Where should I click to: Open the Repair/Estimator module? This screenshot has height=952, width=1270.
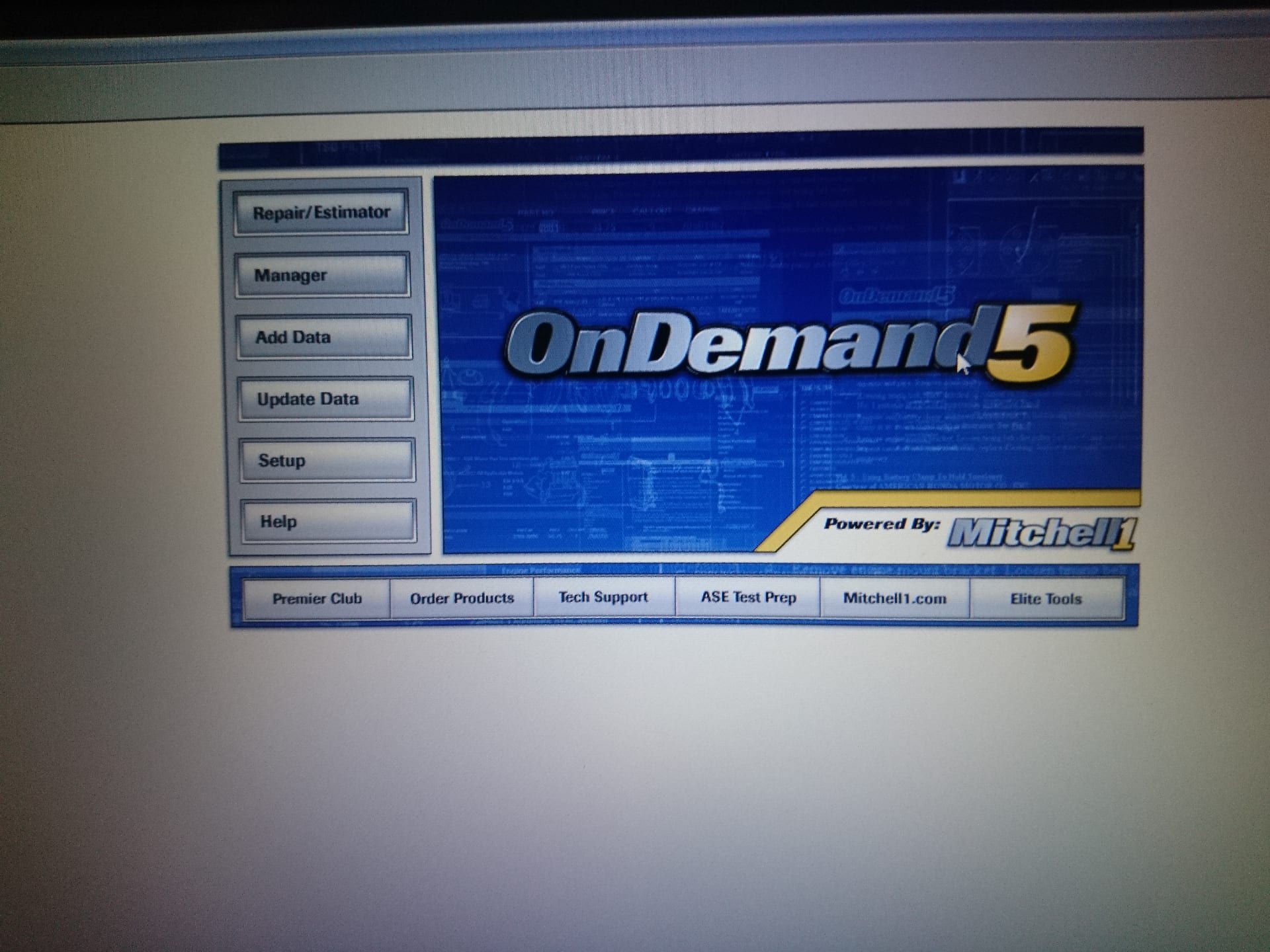(x=321, y=212)
